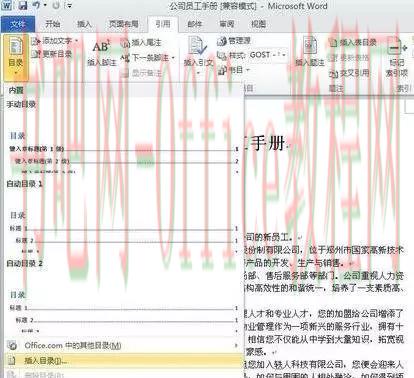414x378 pixels.
Task: Open the 文件 tab
Action: (18, 24)
